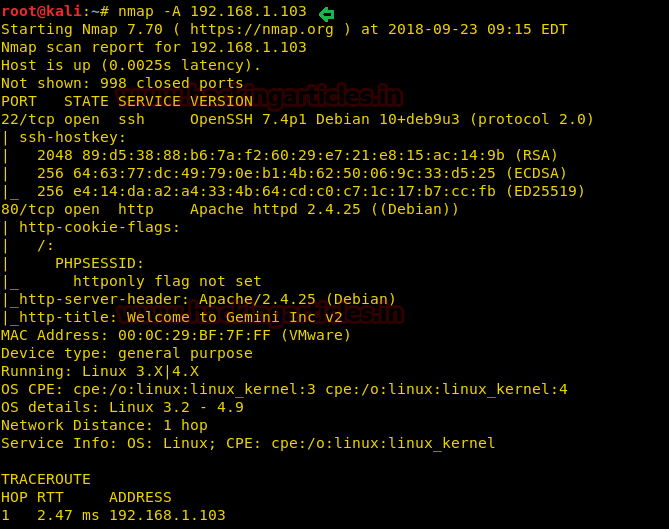Click the green arrow beside the nmap command
Image resolution: width=669 pixels, height=529 pixels.
[x=326, y=14]
